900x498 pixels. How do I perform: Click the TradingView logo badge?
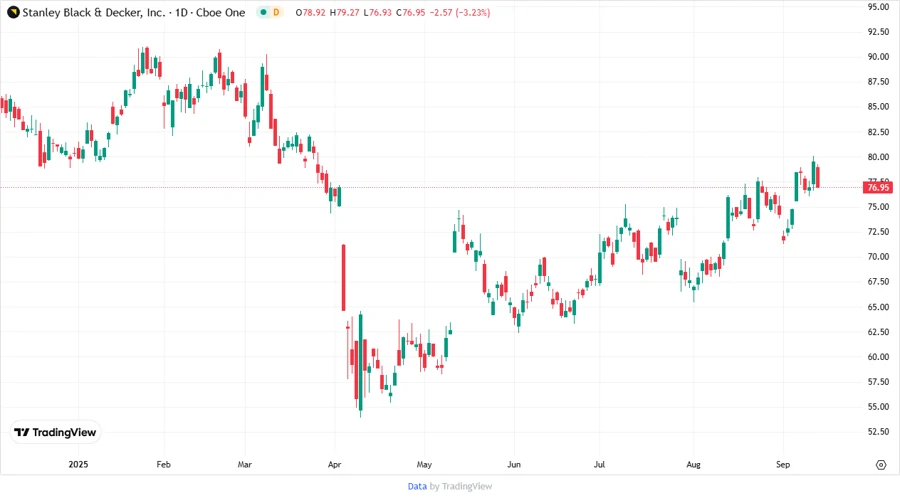[56, 433]
